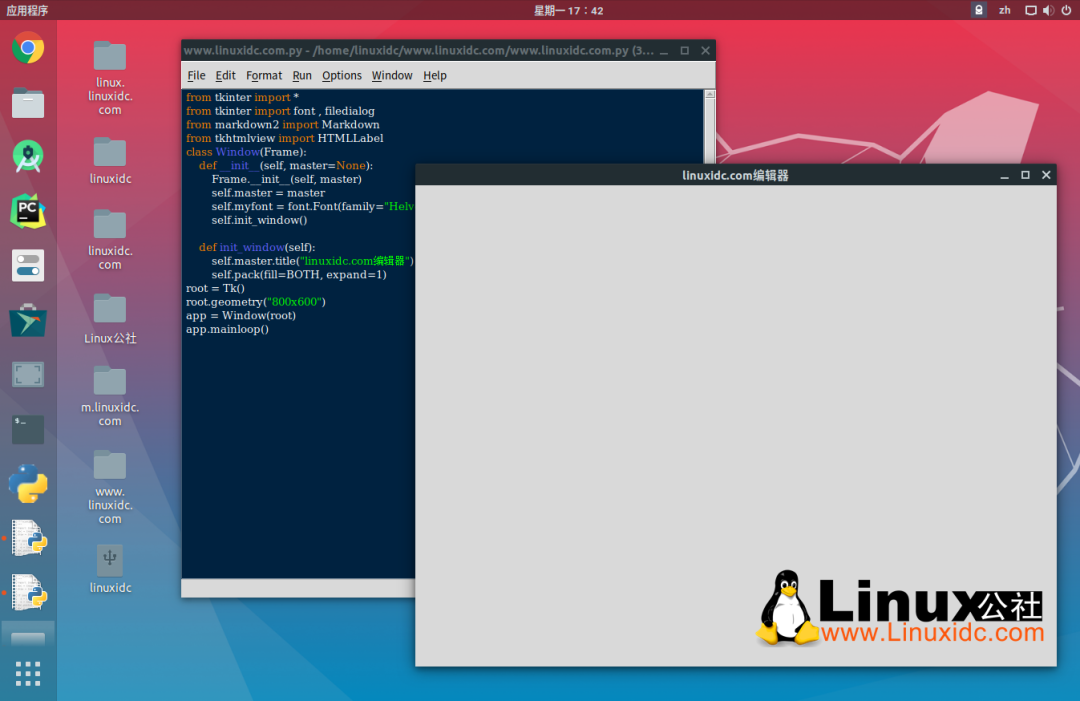Expand the Options menu
Viewport: 1080px width, 701px height.
(x=342, y=76)
